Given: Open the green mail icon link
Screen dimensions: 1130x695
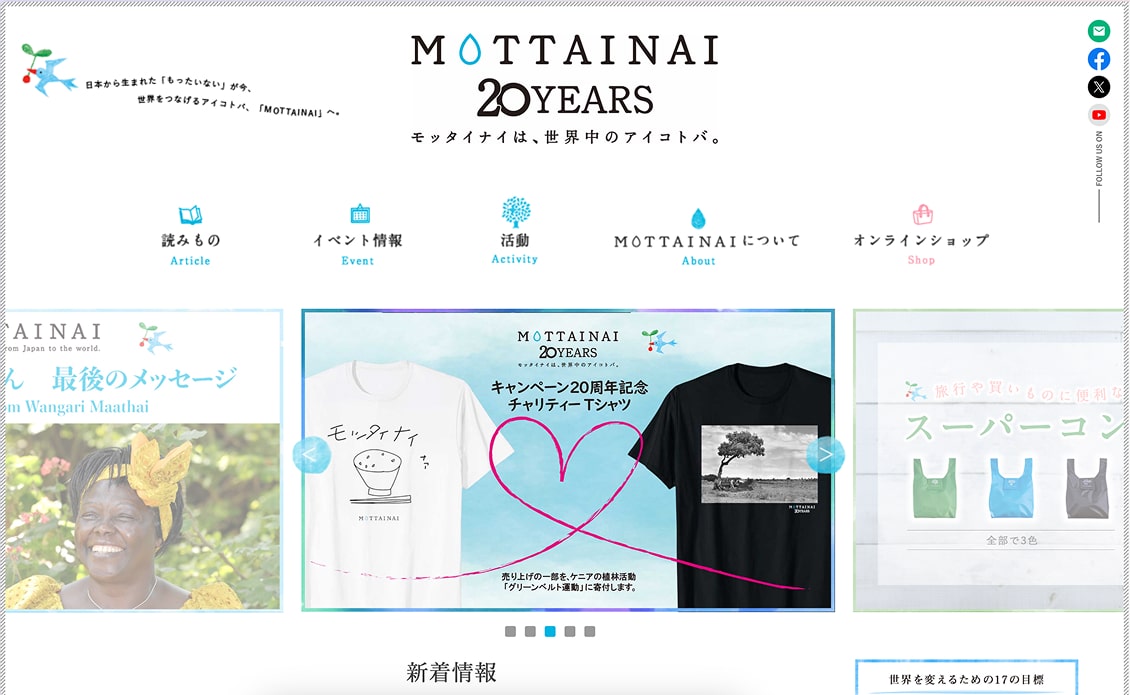Looking at the screenshot, I should tap(1098, 30).
